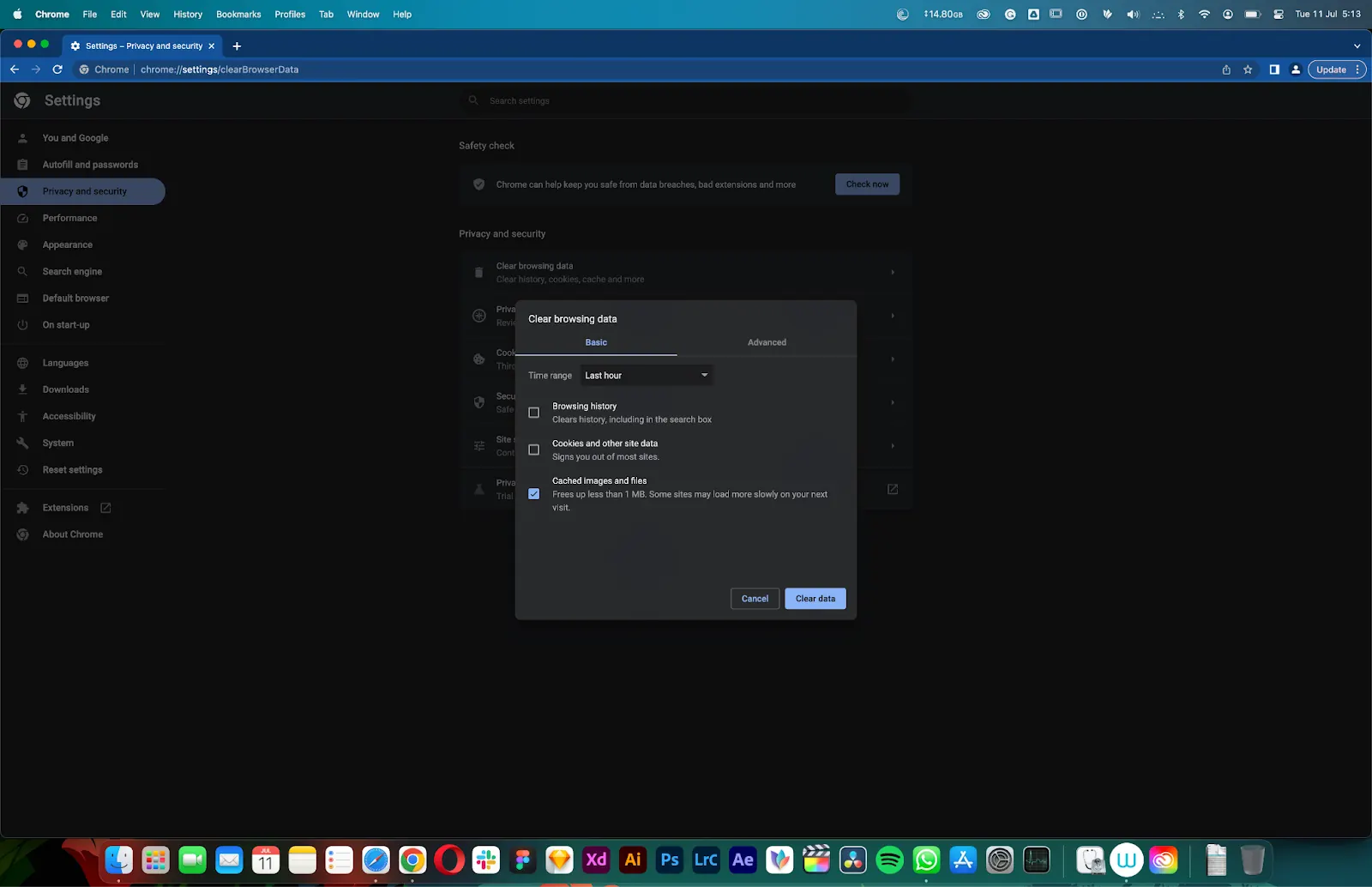Screen dimensions: 1372x887
Task: Click the Wi-Fi icon in menu bar
Action: [1204, 14]
